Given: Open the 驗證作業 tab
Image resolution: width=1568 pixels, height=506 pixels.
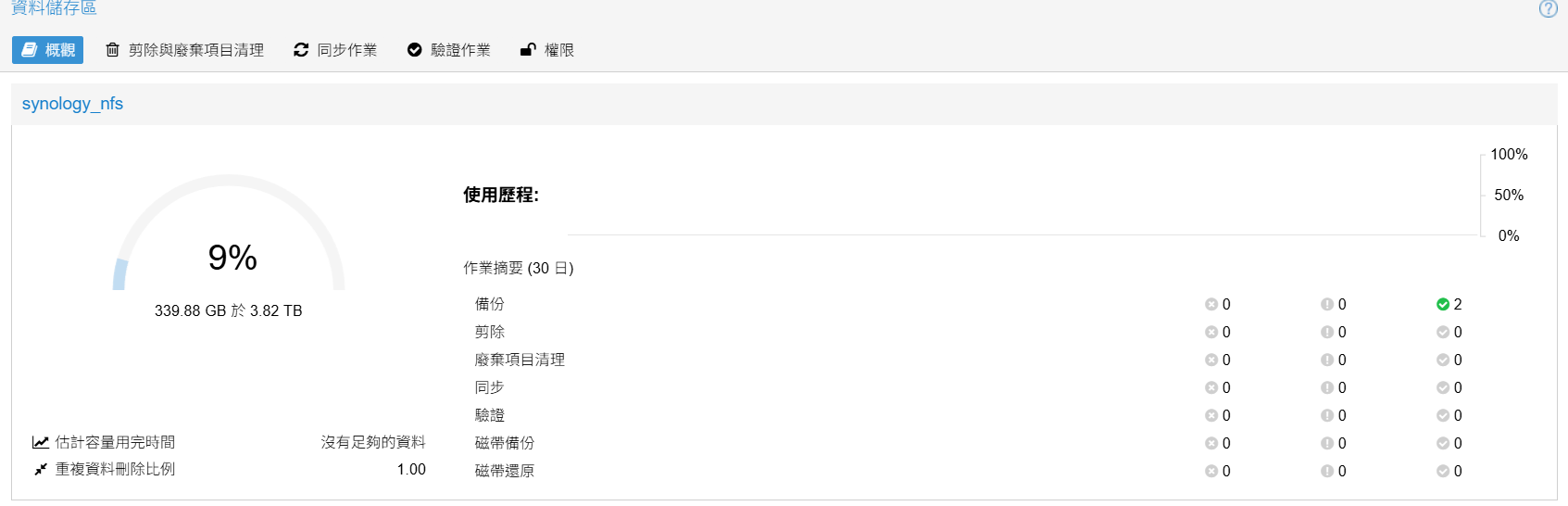Looking at the screenshot, I should pyautogui.click(x=449, y=50).
